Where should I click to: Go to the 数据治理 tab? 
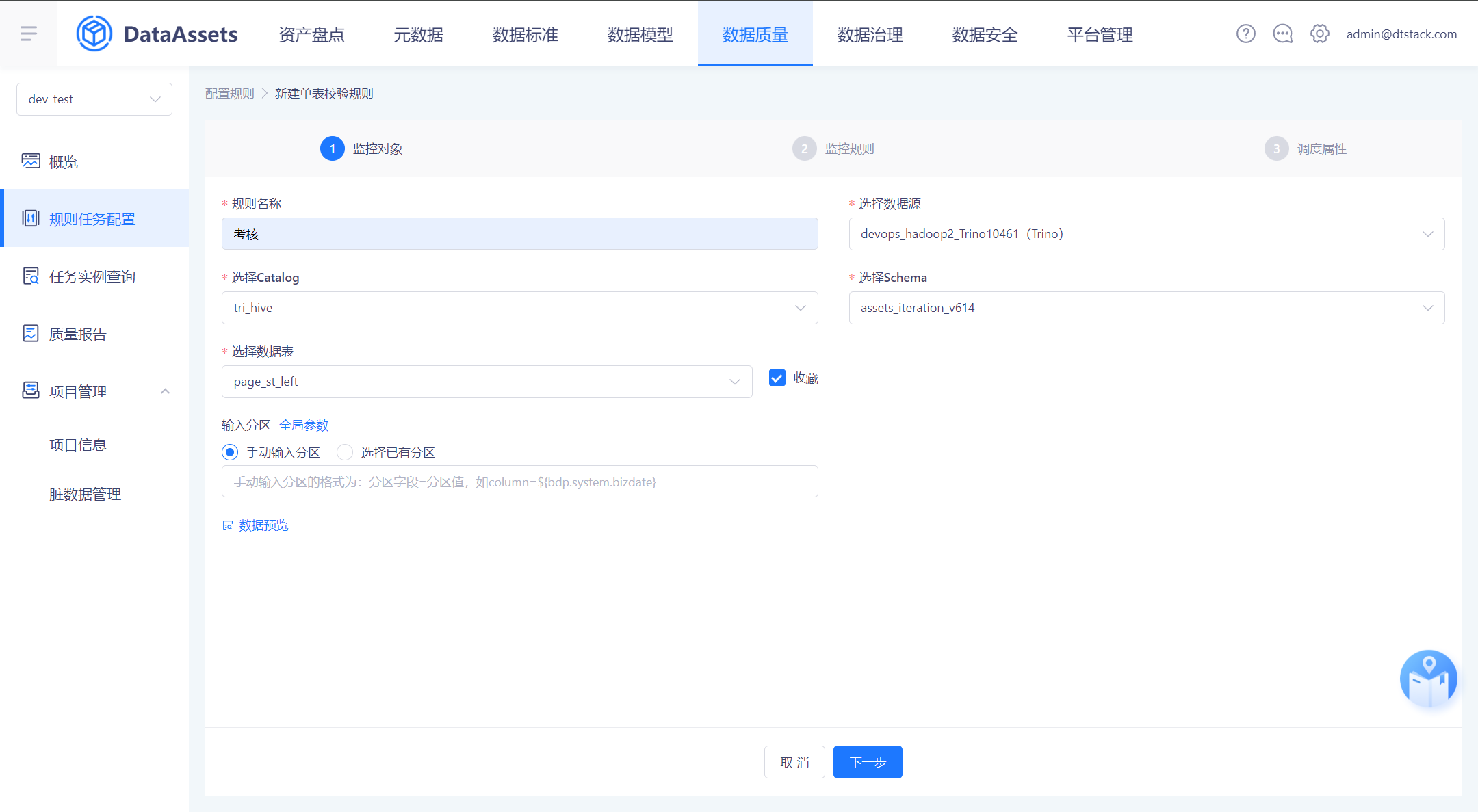coord(870,34)
